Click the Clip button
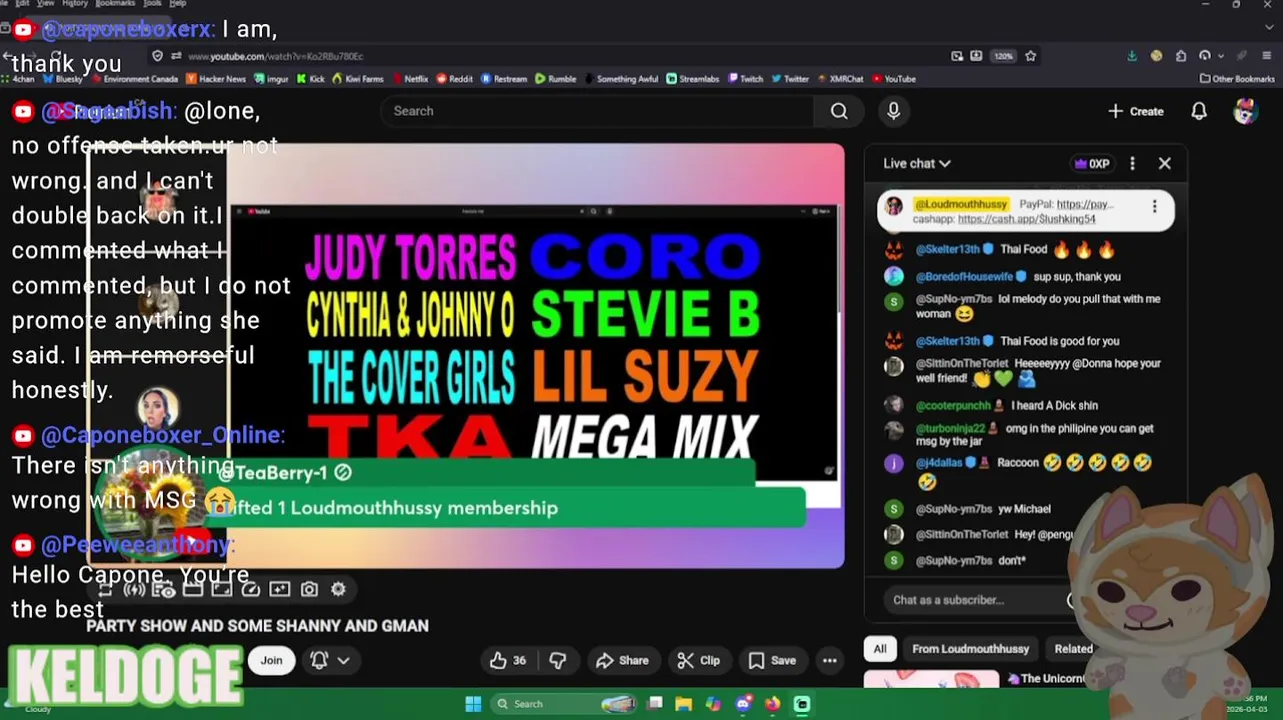The height and width of the screenshot is (720, 1283). (x=698, y=660)
